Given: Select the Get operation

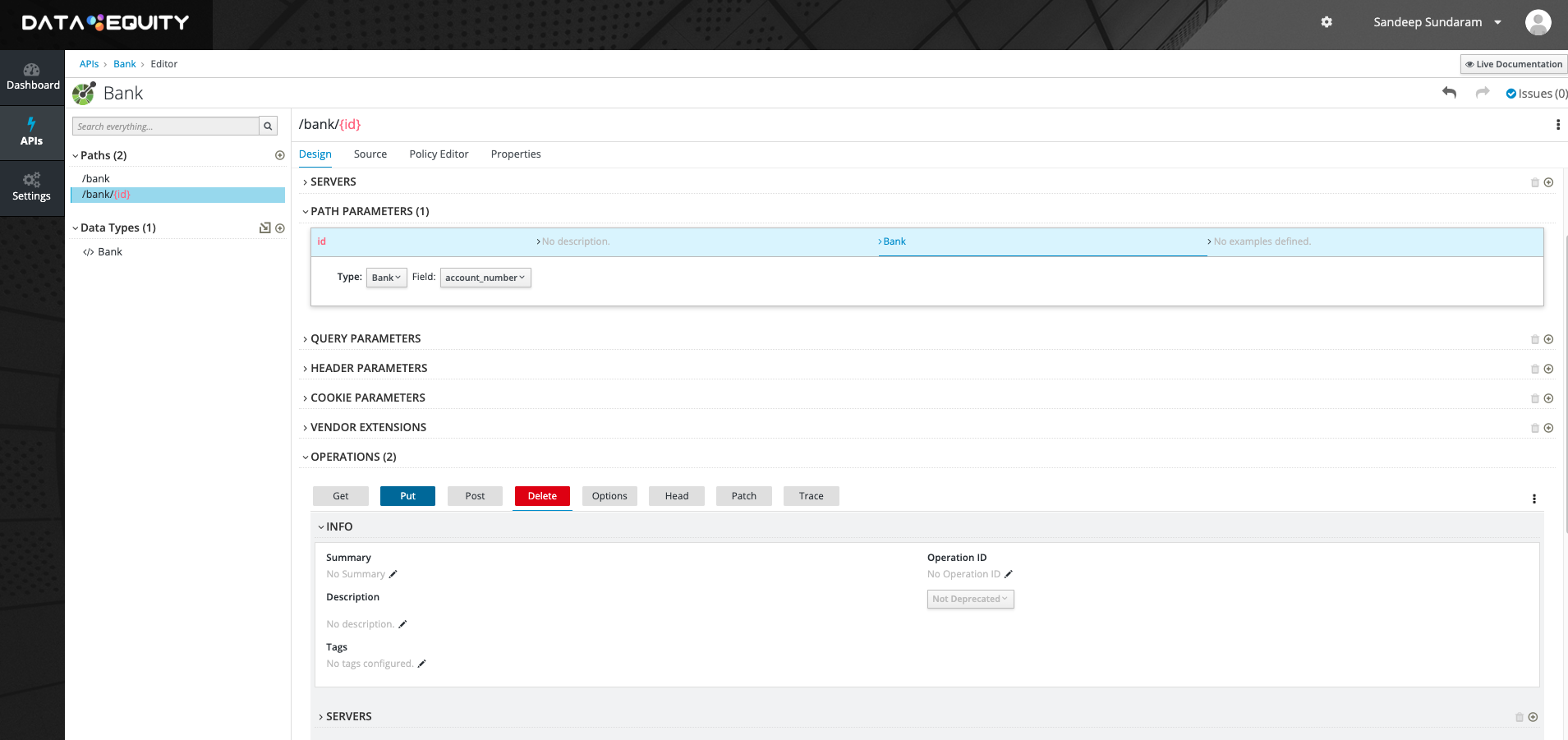Looking at the screenshot, I should coord(341,496).
